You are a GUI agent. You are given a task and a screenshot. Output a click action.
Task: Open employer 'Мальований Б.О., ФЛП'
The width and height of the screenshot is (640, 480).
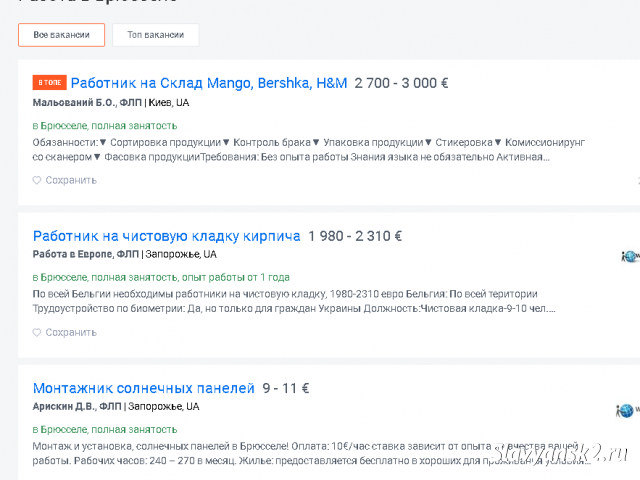[87, 102]
